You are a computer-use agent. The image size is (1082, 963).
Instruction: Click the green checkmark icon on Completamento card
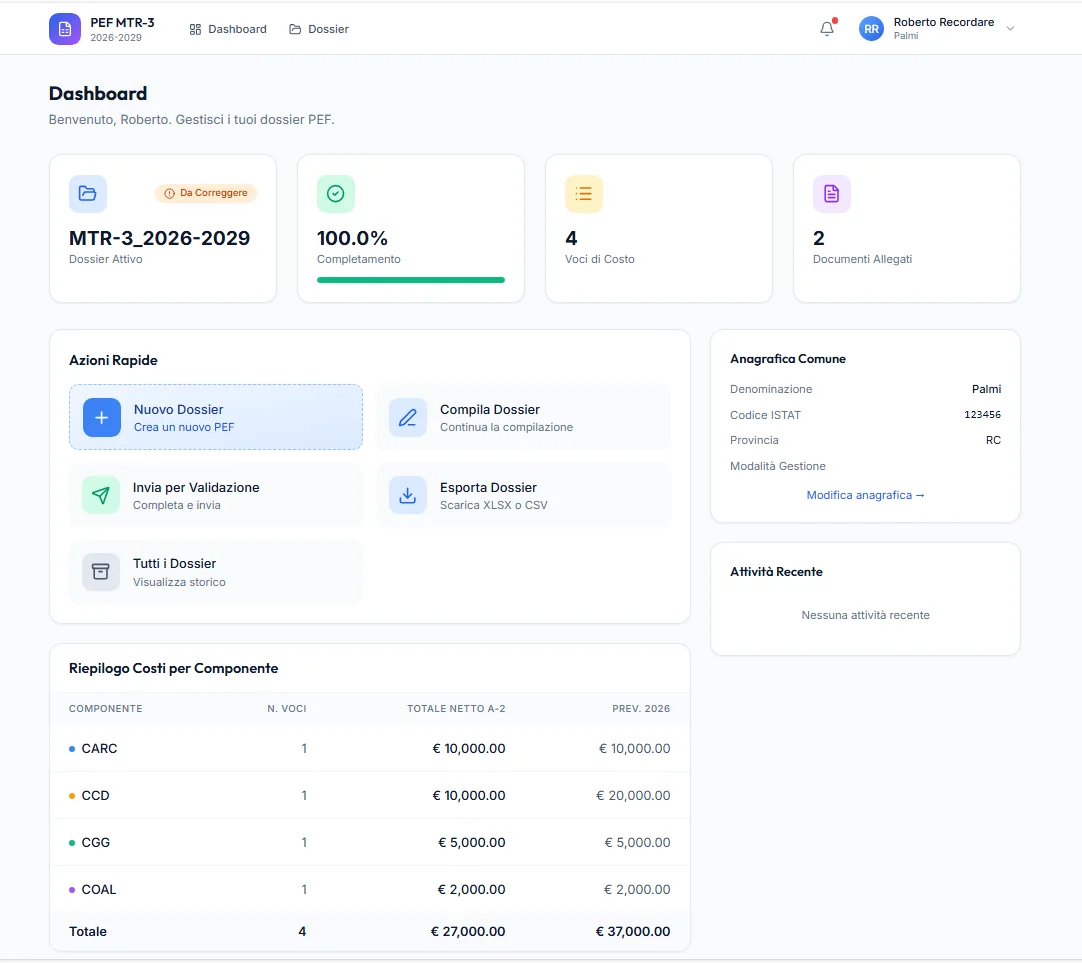click(335, 194)
